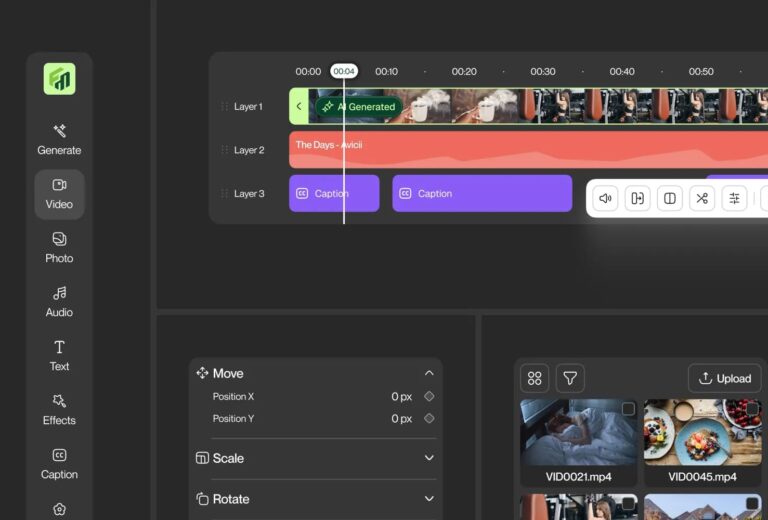Open the Caption sidebar section

[x=59, y=464]
